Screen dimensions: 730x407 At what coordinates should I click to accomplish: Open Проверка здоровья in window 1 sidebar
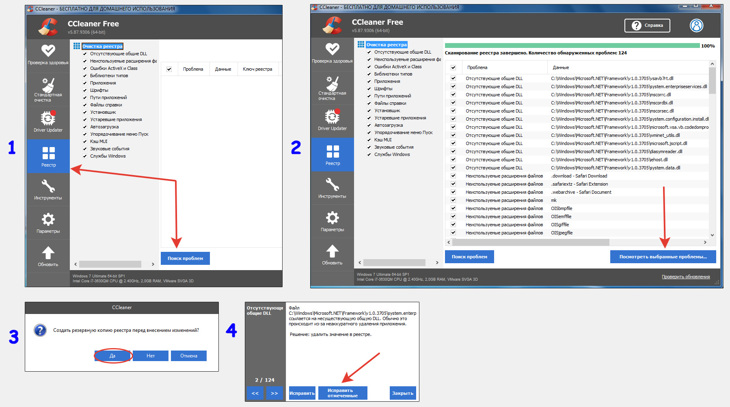(48, 54)
